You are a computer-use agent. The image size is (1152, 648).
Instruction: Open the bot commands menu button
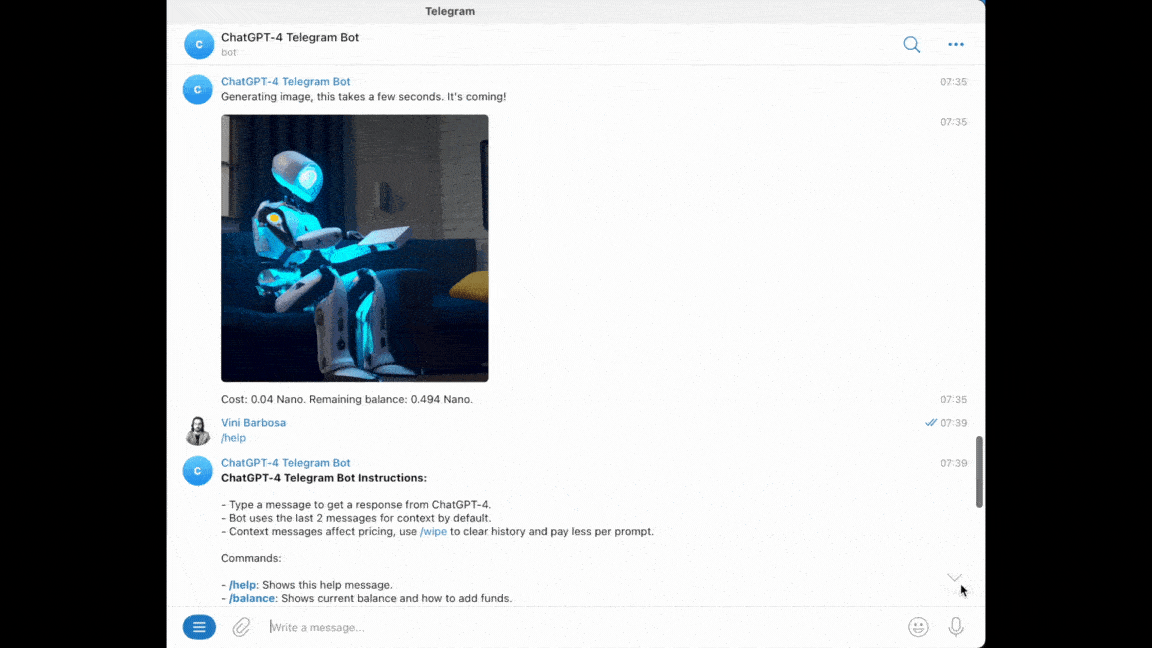(199, 627)
